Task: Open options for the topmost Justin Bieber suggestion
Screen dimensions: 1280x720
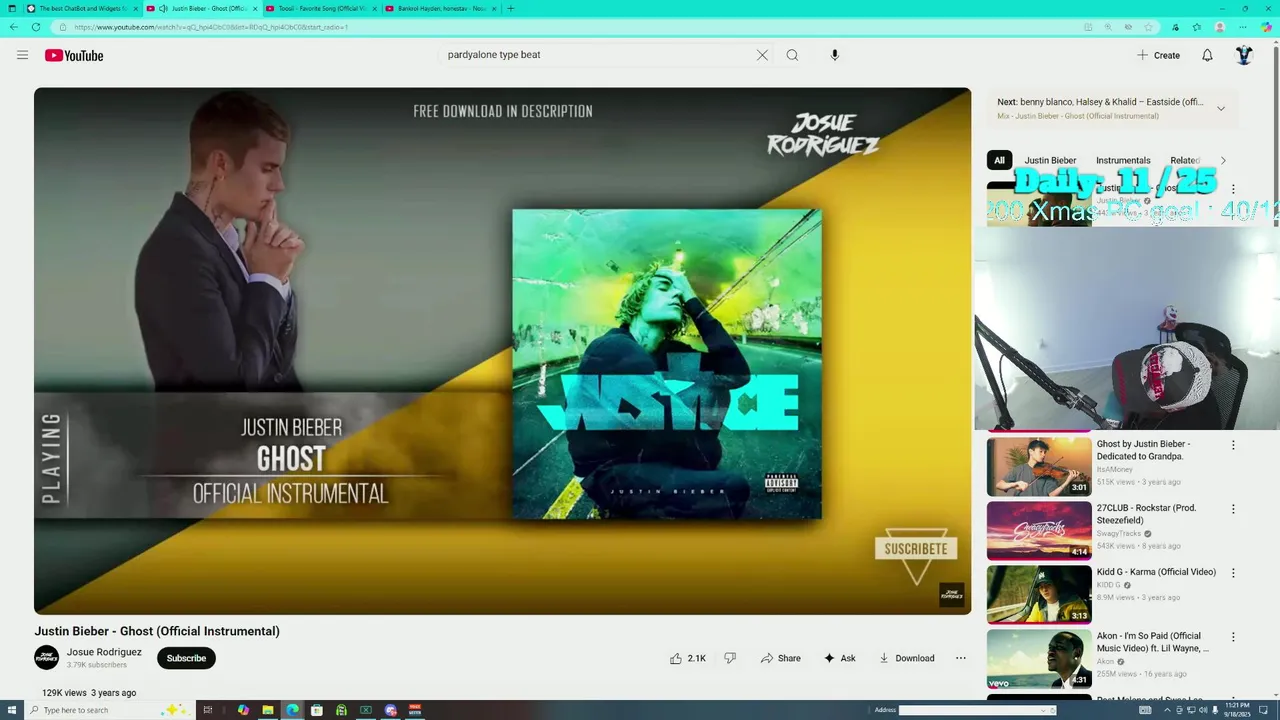Action: tap(1233, 189)
